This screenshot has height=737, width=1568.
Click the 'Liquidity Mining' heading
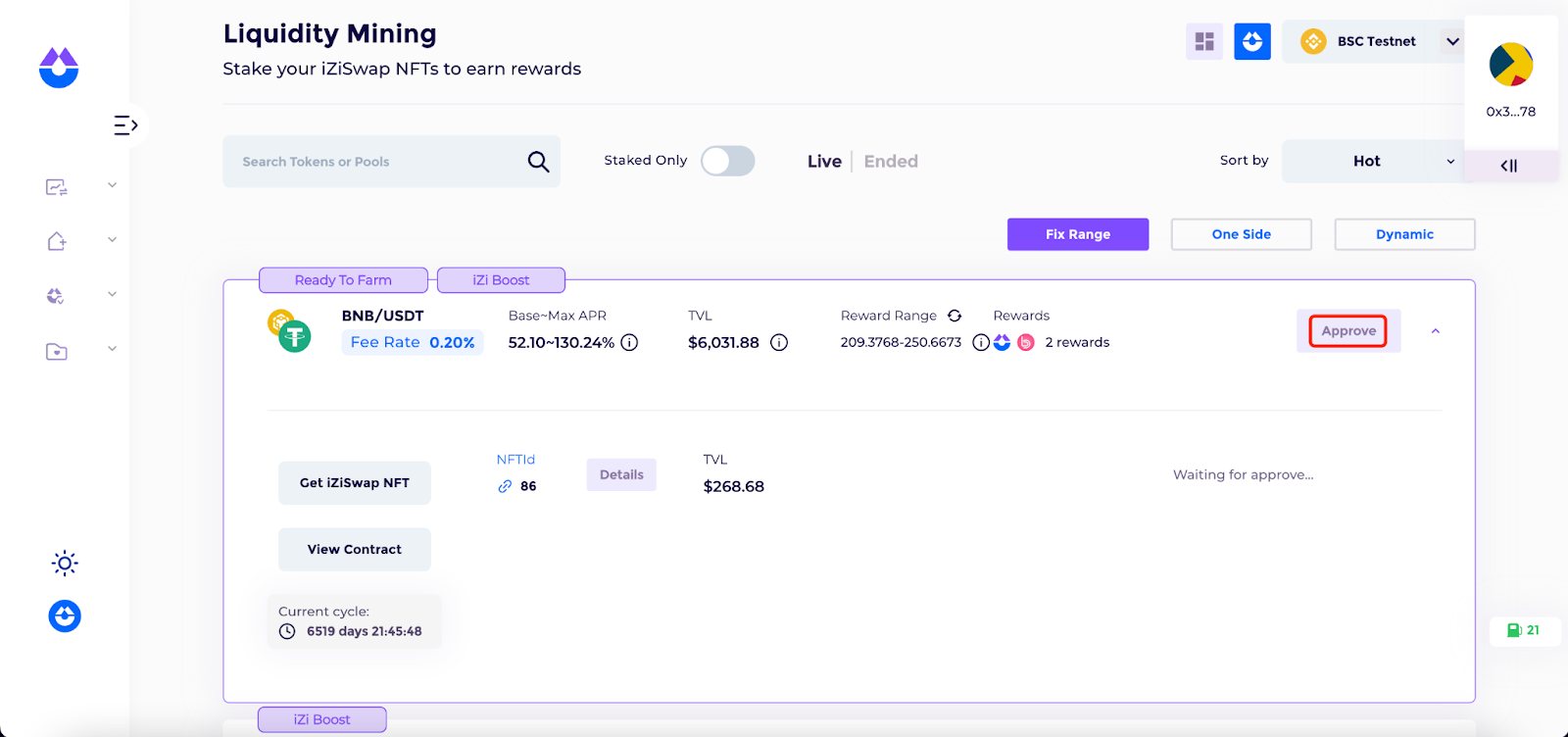tap(330, 33)
